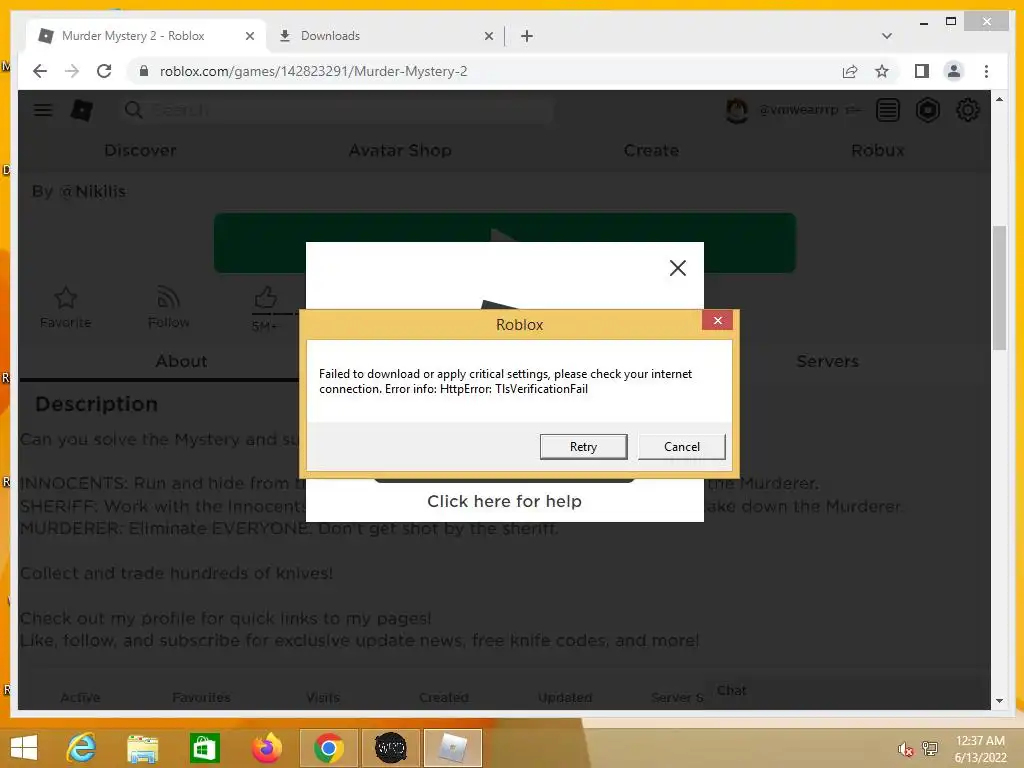Like the game with thumbs up

tap(265, 298)
